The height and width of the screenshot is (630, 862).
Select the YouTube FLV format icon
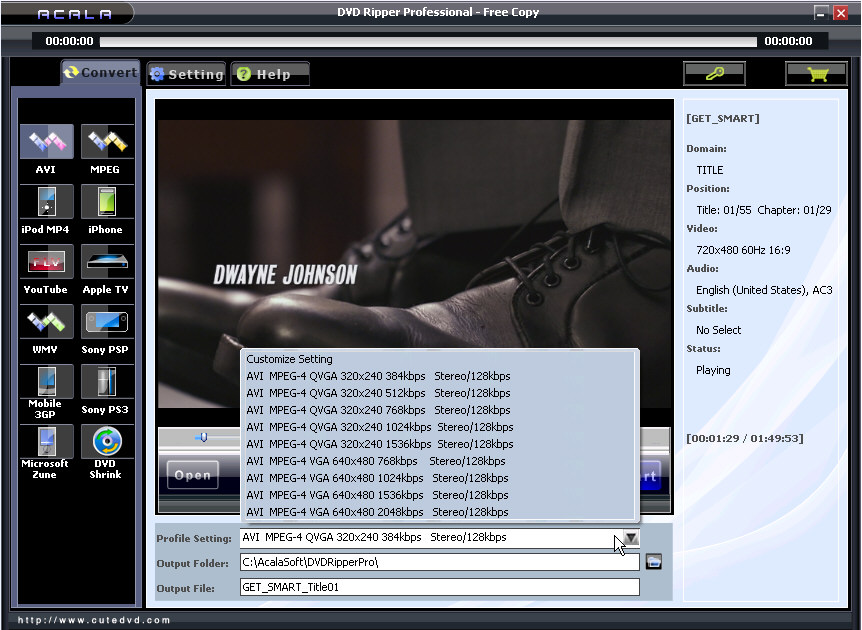[47, 262]
